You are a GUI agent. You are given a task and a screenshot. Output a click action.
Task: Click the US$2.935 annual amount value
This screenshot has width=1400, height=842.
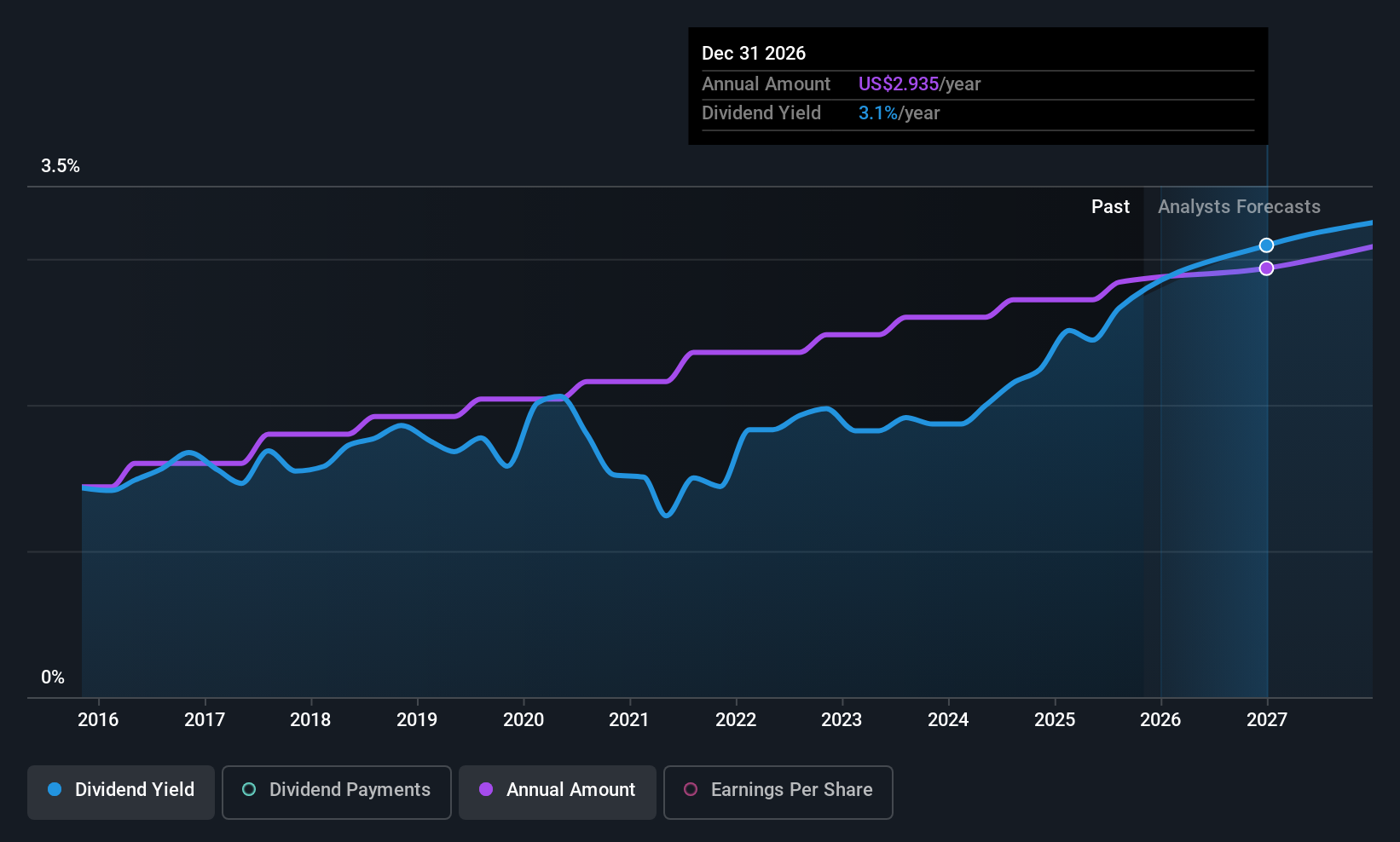tap(899, 84)
